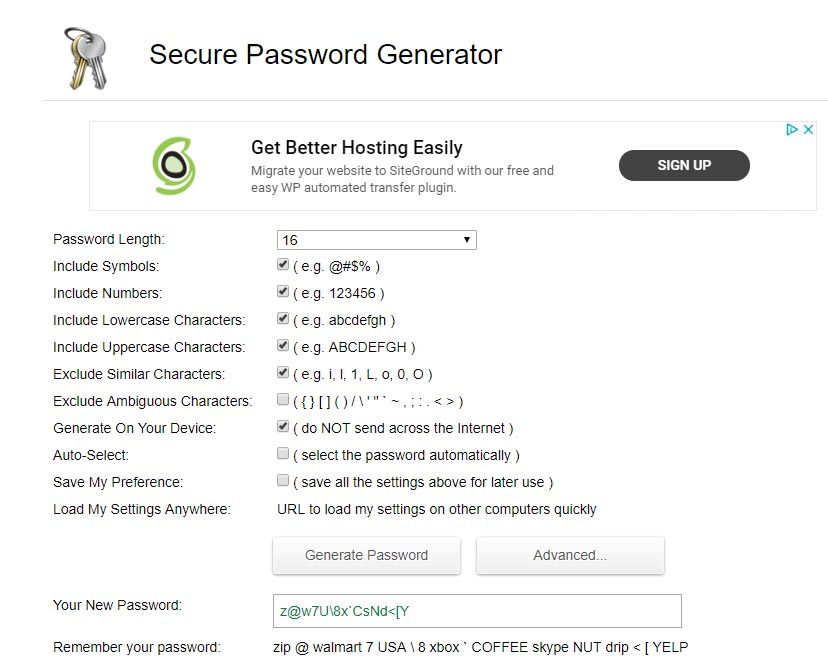828x669 pixels.
Task: Toggle the Include Symbols checkbox
Action: 283,266
